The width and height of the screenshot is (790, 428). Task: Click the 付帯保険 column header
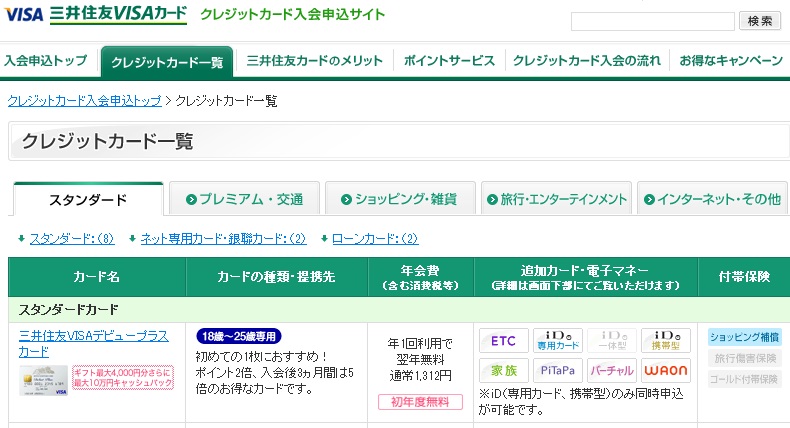pyautogui.click(x=744, y=277)
